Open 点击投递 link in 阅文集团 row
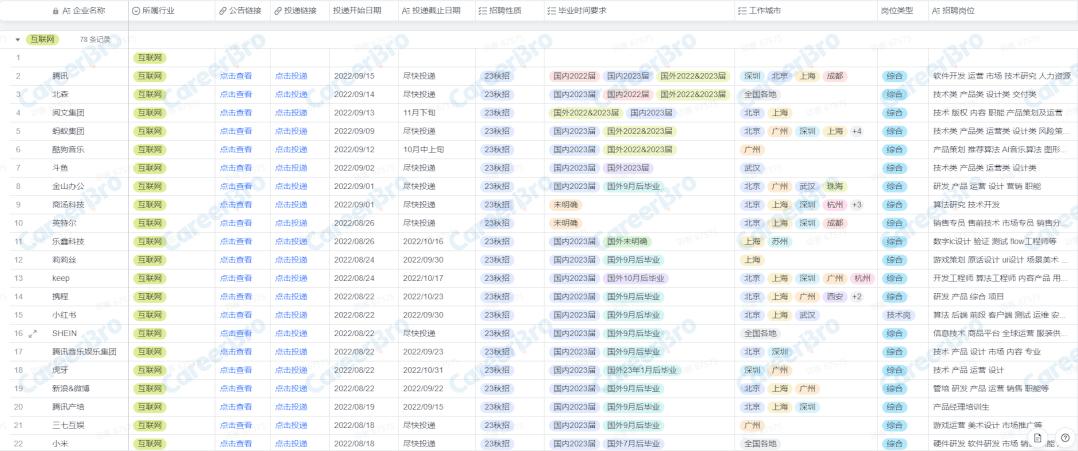 coord(291,113)
